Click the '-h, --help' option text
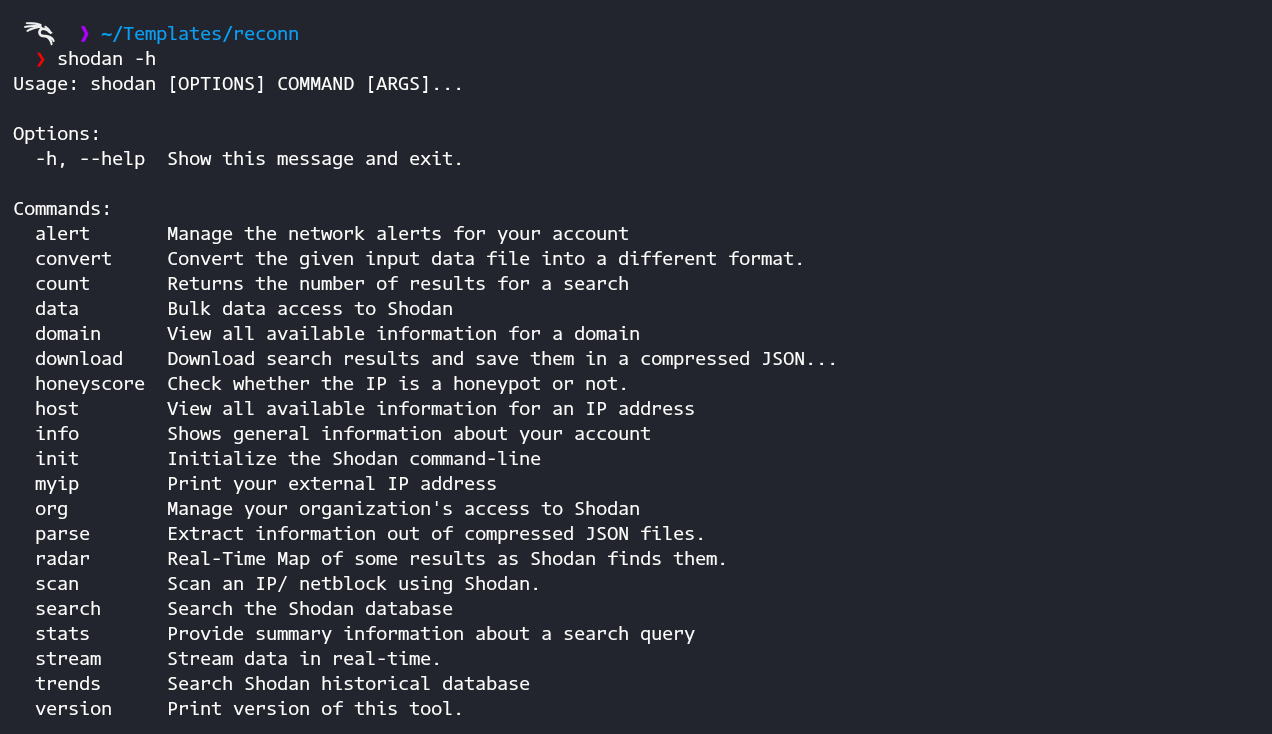The height and width of the screenshot is (734, 1272). click(90, 159)
